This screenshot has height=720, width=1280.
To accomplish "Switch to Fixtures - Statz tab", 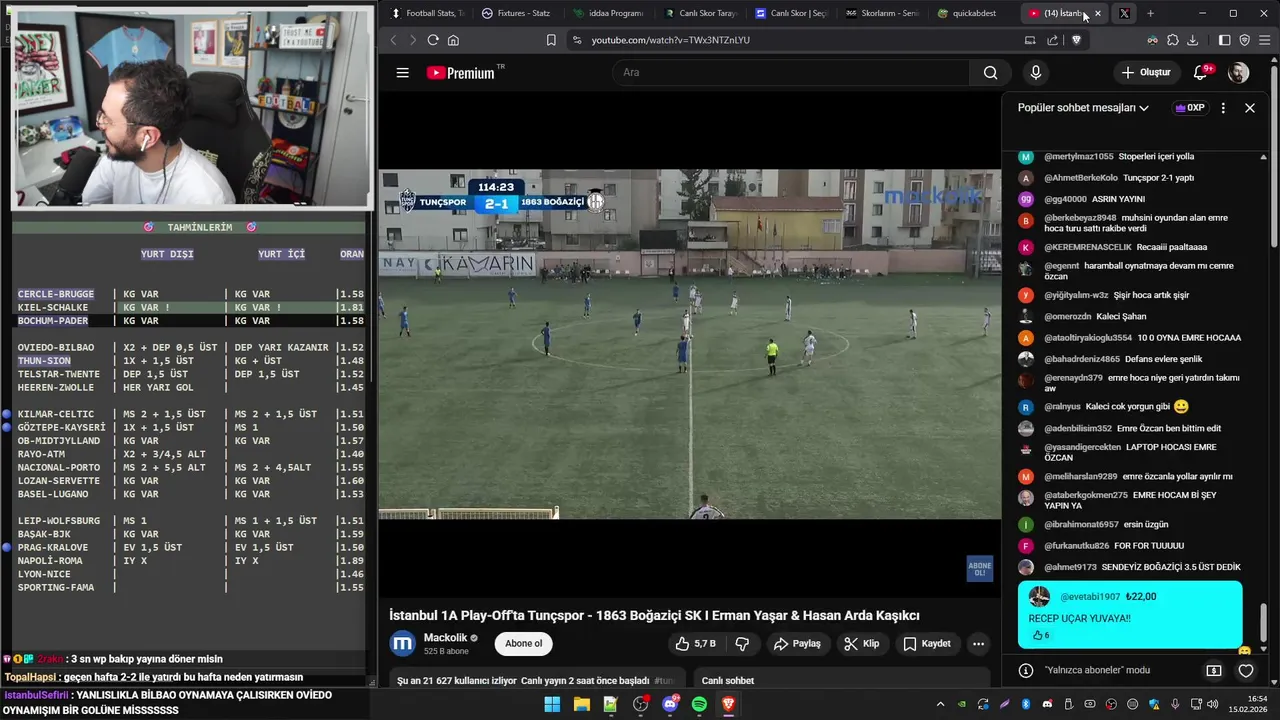I will click(x=517, y=13).
